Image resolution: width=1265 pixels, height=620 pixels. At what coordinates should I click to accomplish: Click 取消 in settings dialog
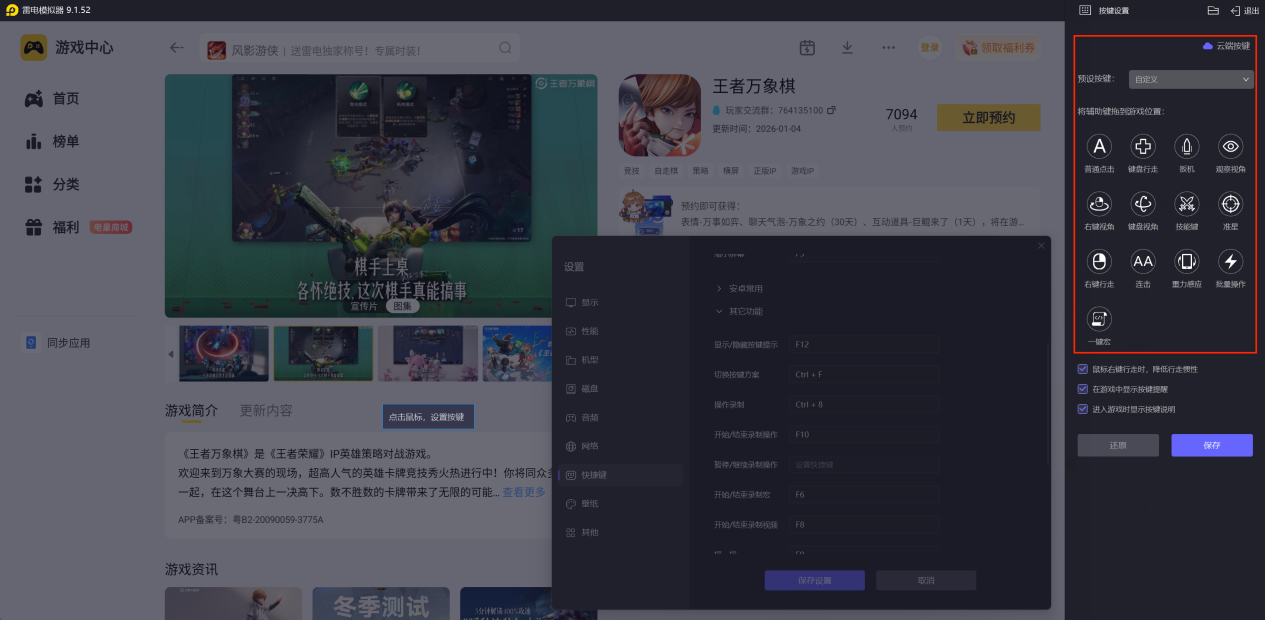click(x=926, y=581)
